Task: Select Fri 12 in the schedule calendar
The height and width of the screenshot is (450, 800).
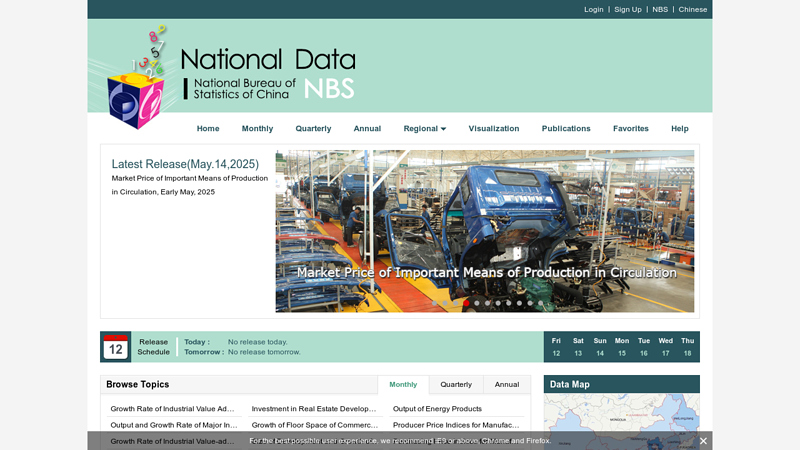Action: click(556, 347)
